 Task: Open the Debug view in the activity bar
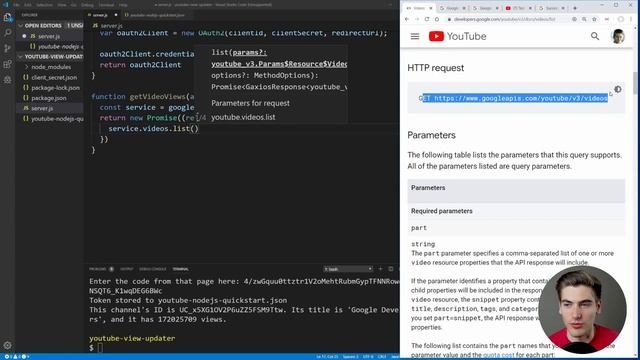pos(7,80)
